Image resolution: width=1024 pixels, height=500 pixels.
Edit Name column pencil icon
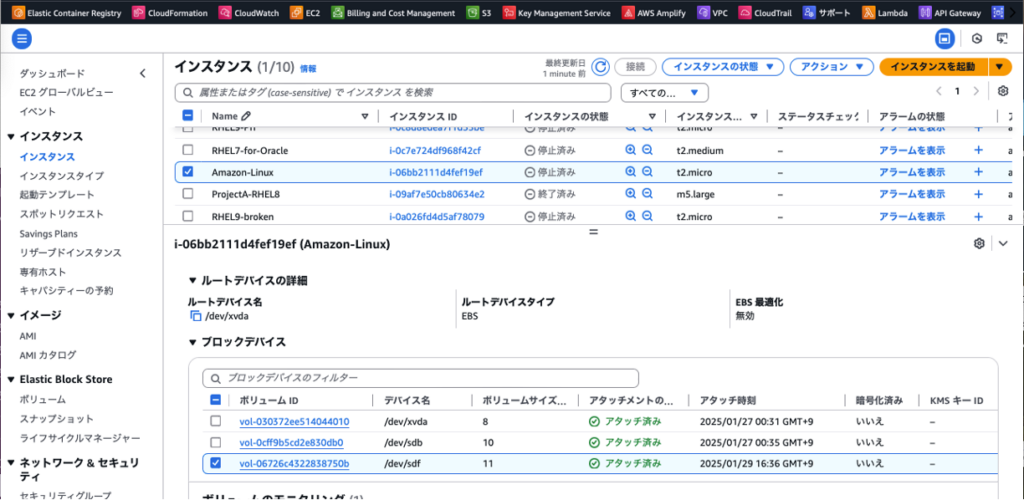(x=246, y=116)
